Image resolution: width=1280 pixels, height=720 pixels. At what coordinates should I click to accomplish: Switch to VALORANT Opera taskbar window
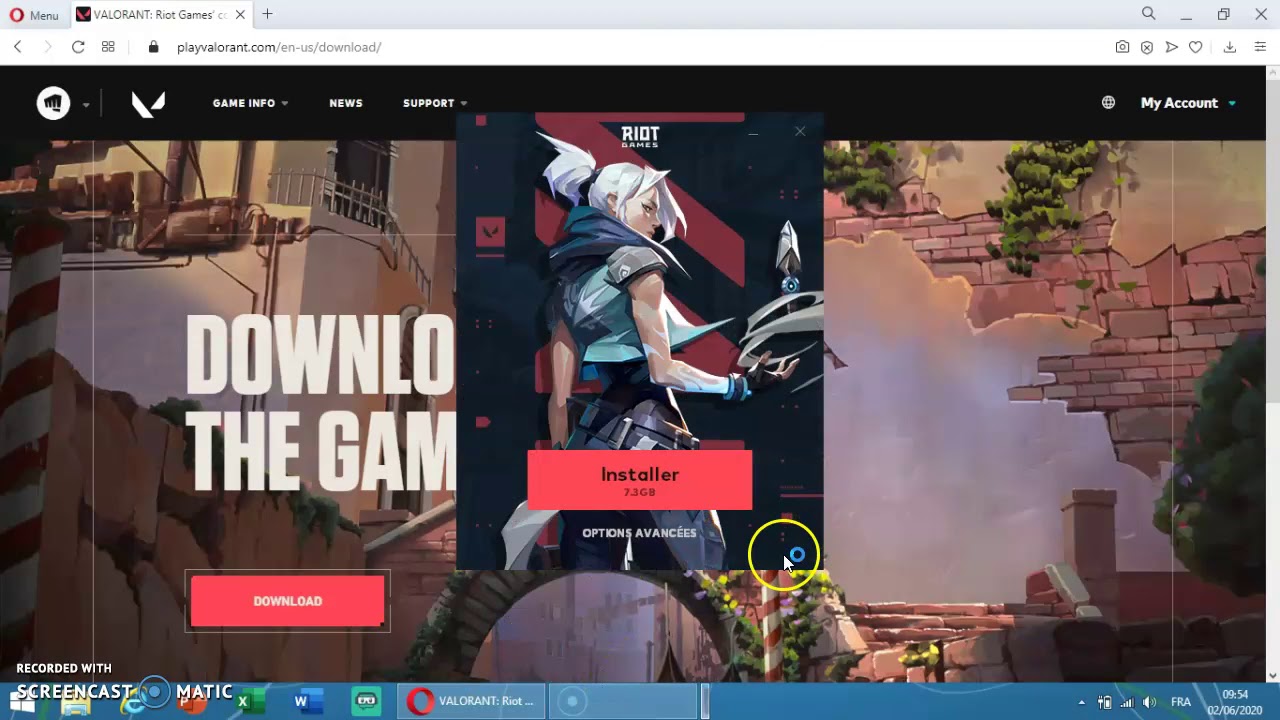pyautogui.click(x=472, y=701)
